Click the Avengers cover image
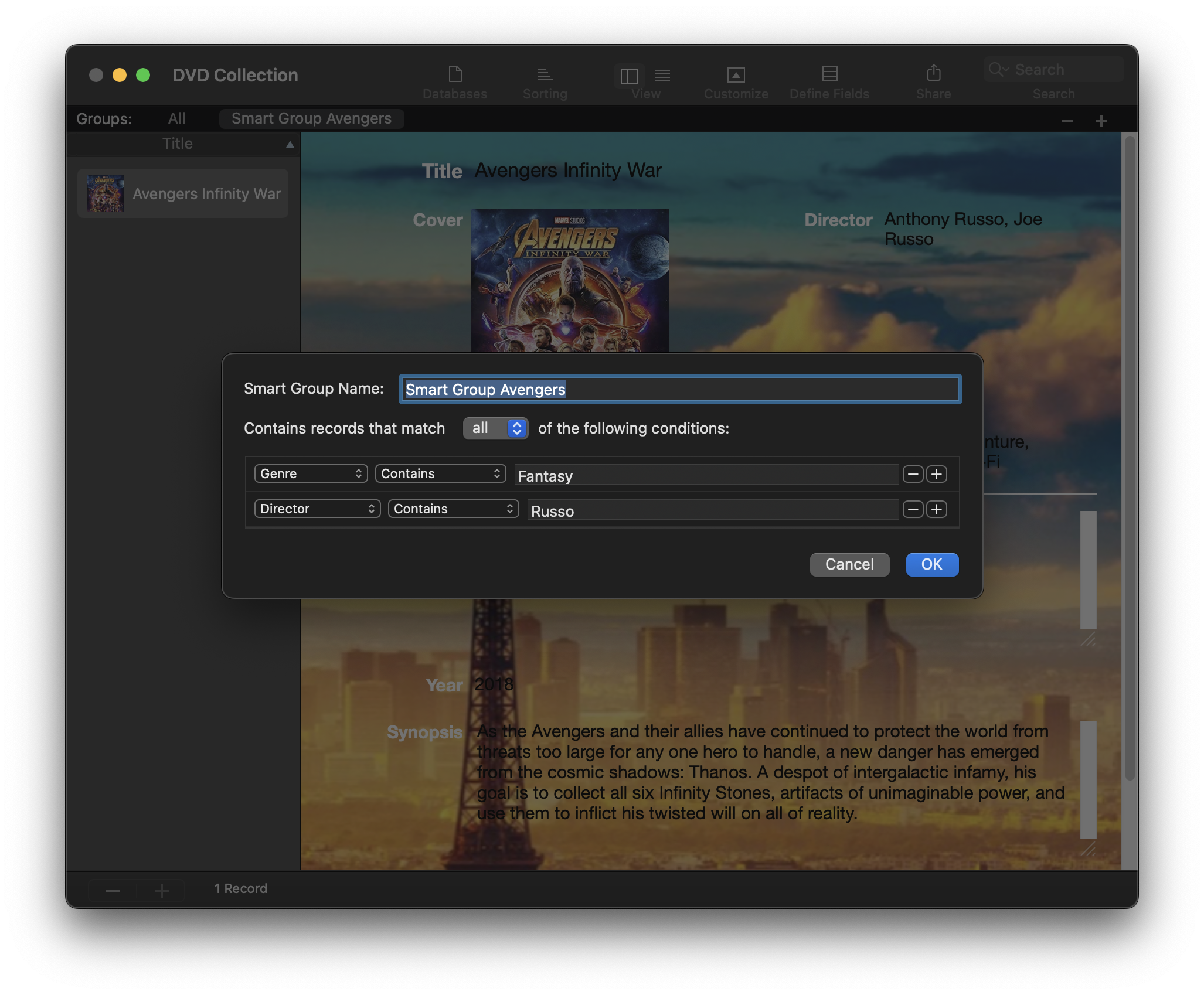The height and width of the screenshot is (995, 1204). [570, 280]
